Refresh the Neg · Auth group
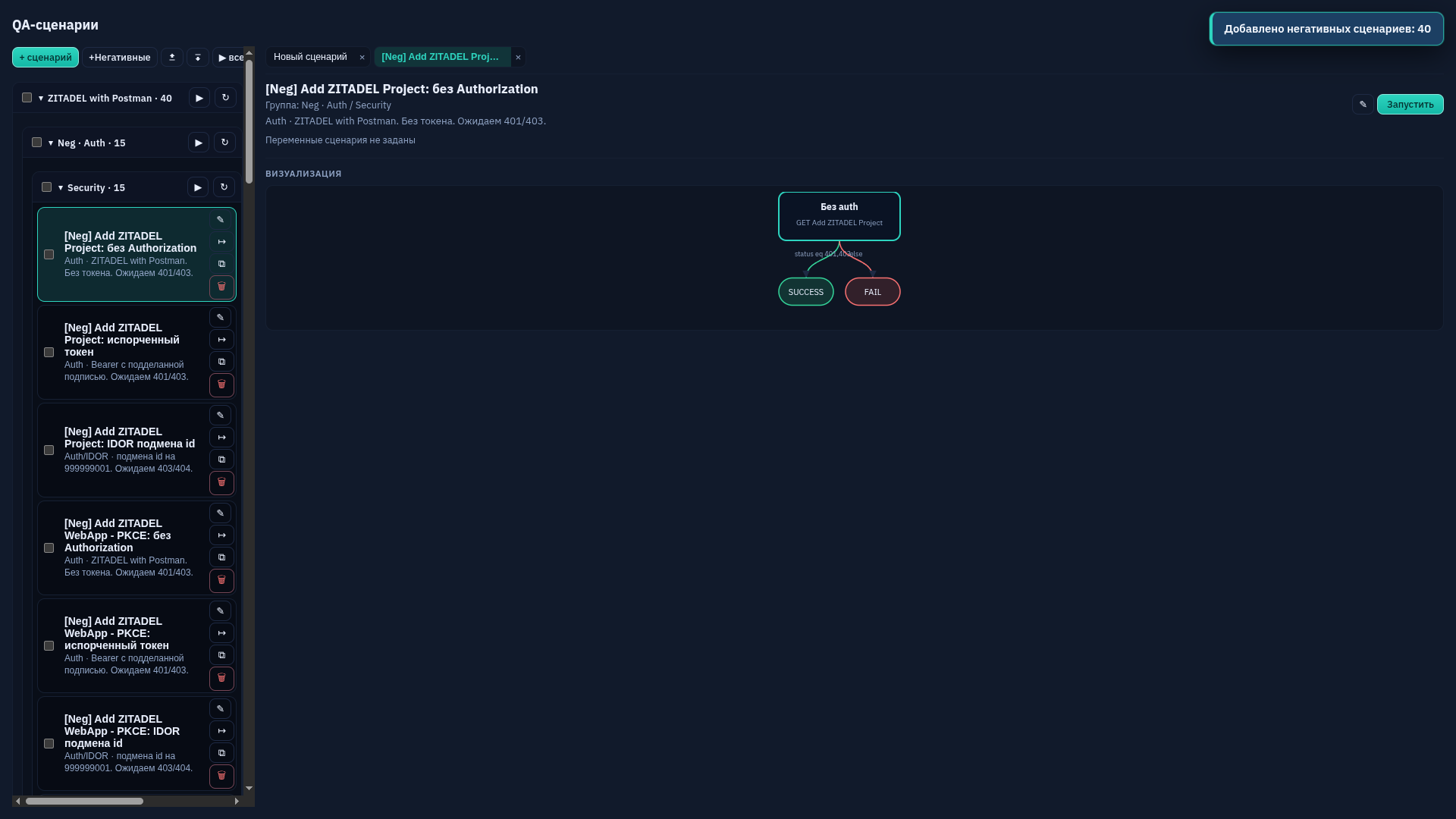 point(224,143)
